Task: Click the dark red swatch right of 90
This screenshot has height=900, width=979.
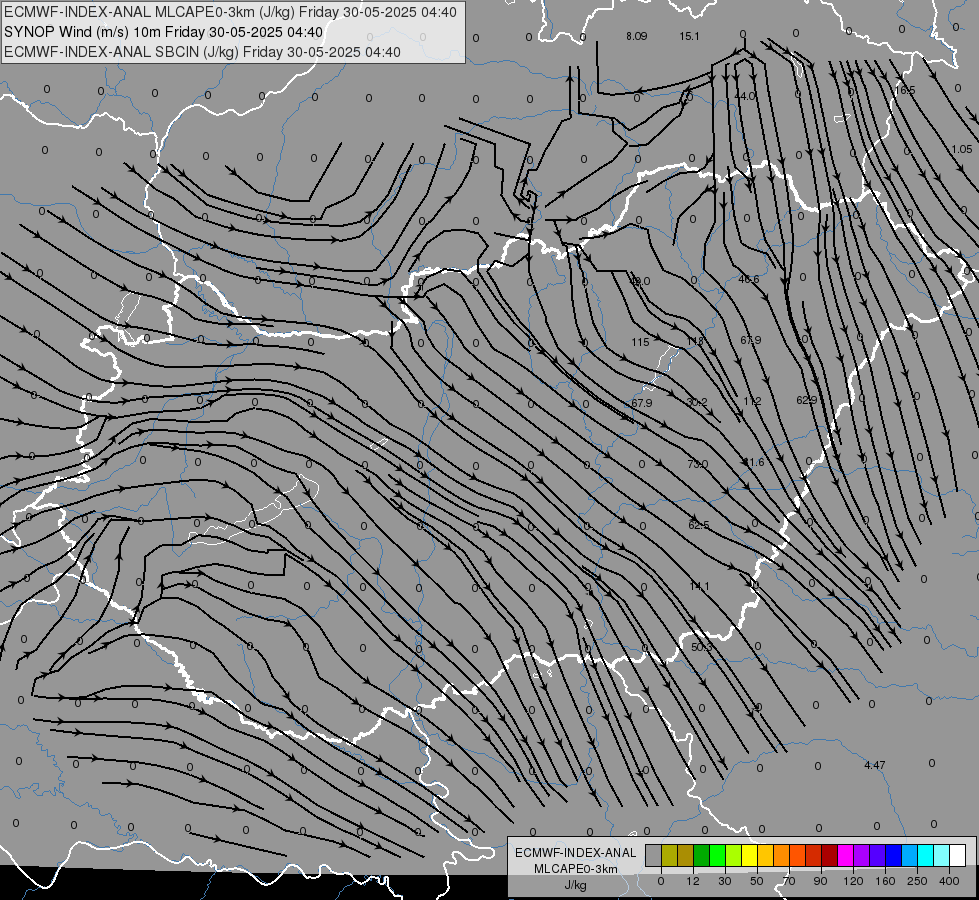Action: point(830,855)
